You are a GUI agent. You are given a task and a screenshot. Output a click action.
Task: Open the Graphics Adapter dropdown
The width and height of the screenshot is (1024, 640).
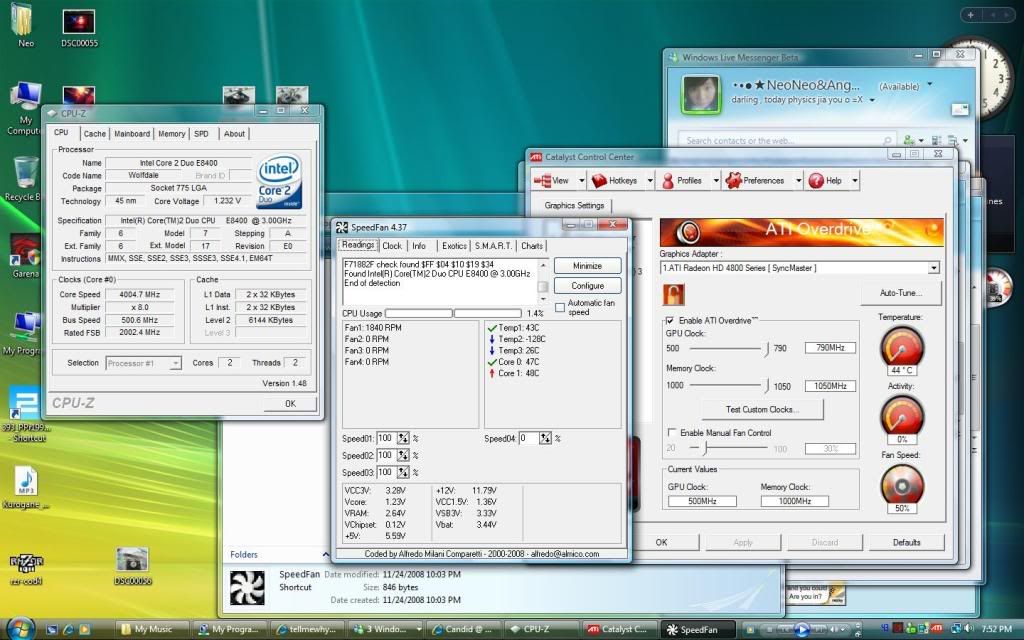[x=932, y=267]
